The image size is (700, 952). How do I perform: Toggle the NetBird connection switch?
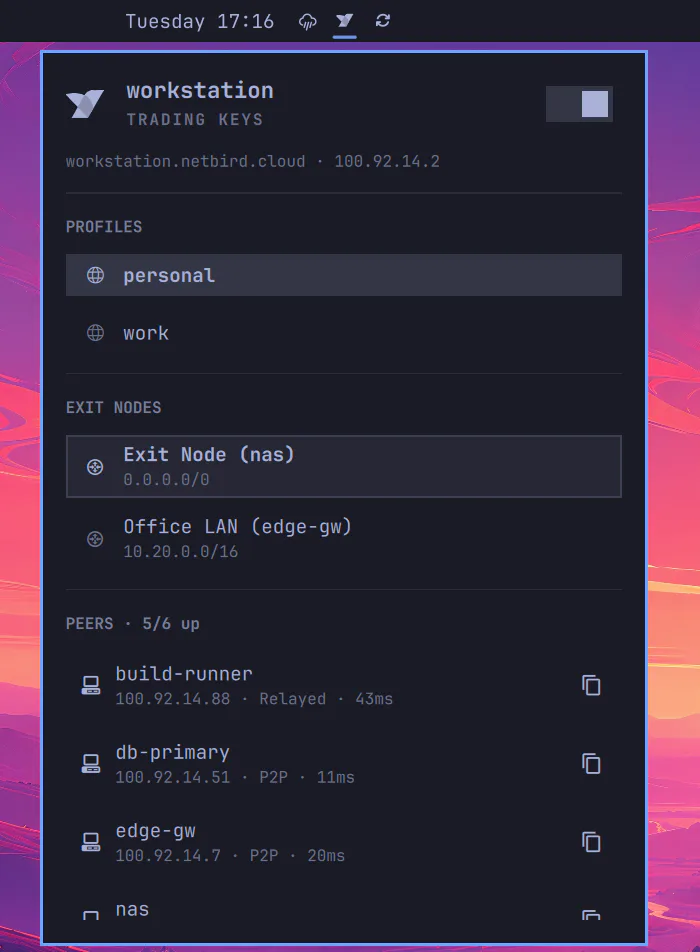(579, 104)
